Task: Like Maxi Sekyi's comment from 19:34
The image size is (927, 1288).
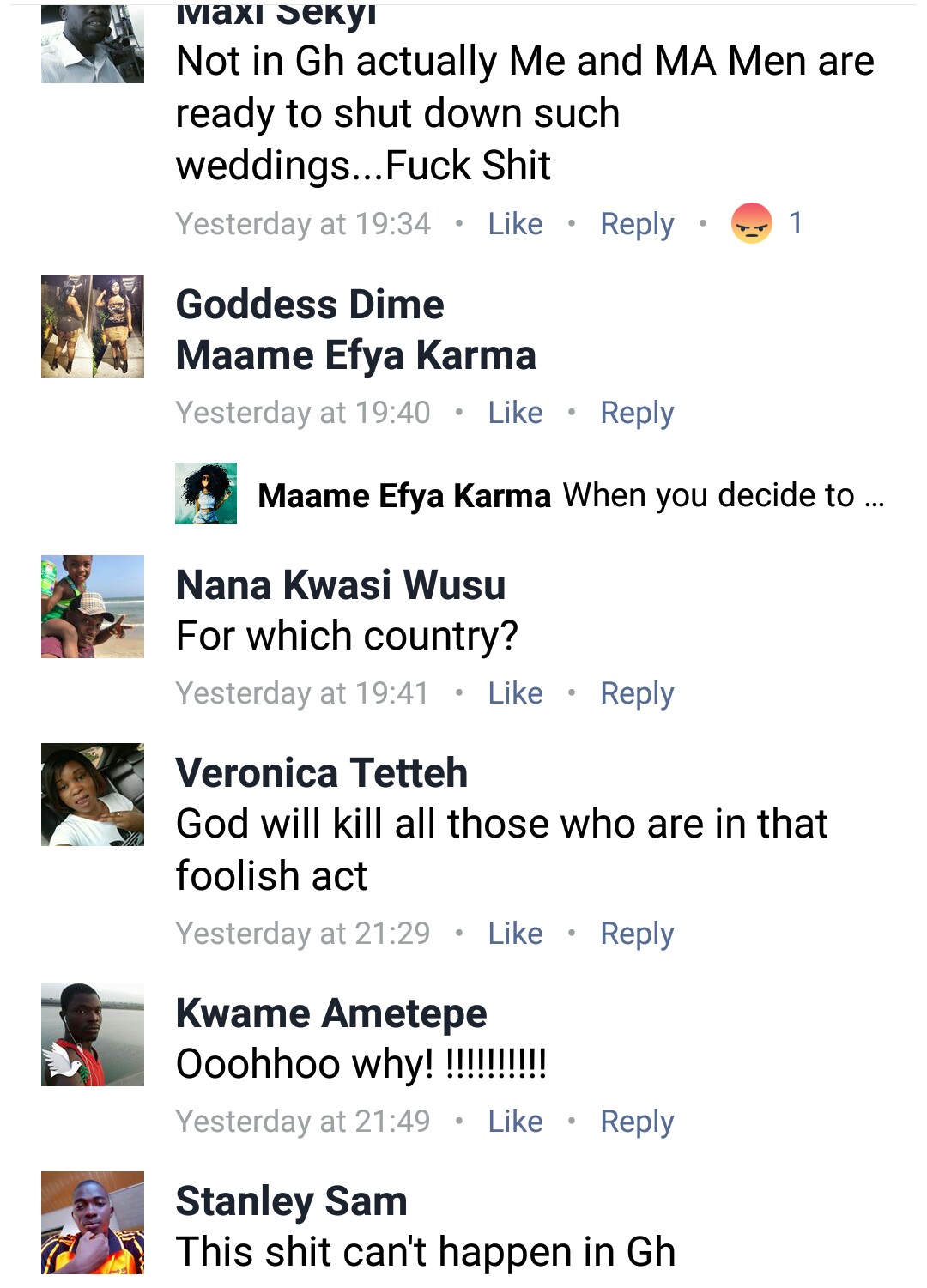Action: coord(515,224)
